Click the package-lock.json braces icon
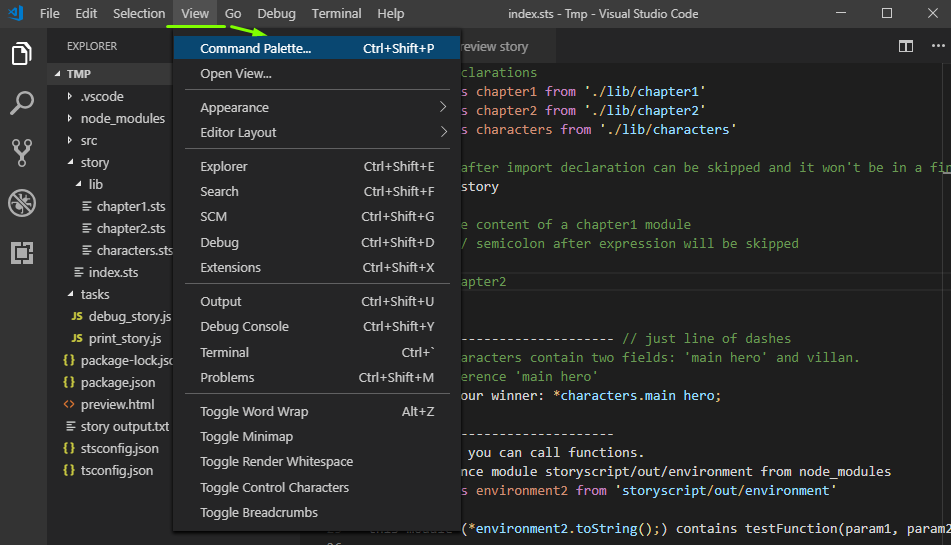 click(69, 361)
